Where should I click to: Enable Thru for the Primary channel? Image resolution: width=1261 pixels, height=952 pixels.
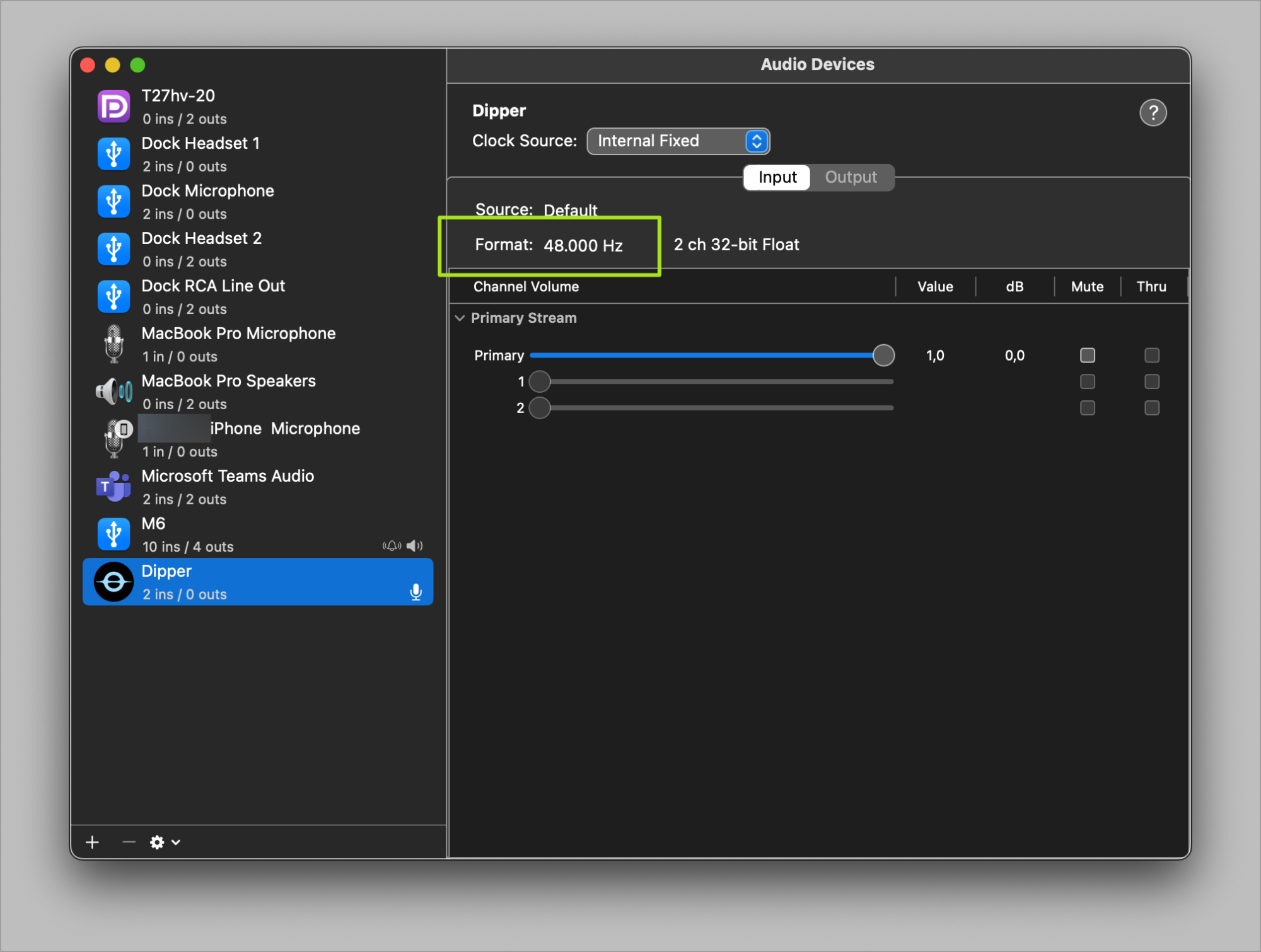[x=1152, y=356]
